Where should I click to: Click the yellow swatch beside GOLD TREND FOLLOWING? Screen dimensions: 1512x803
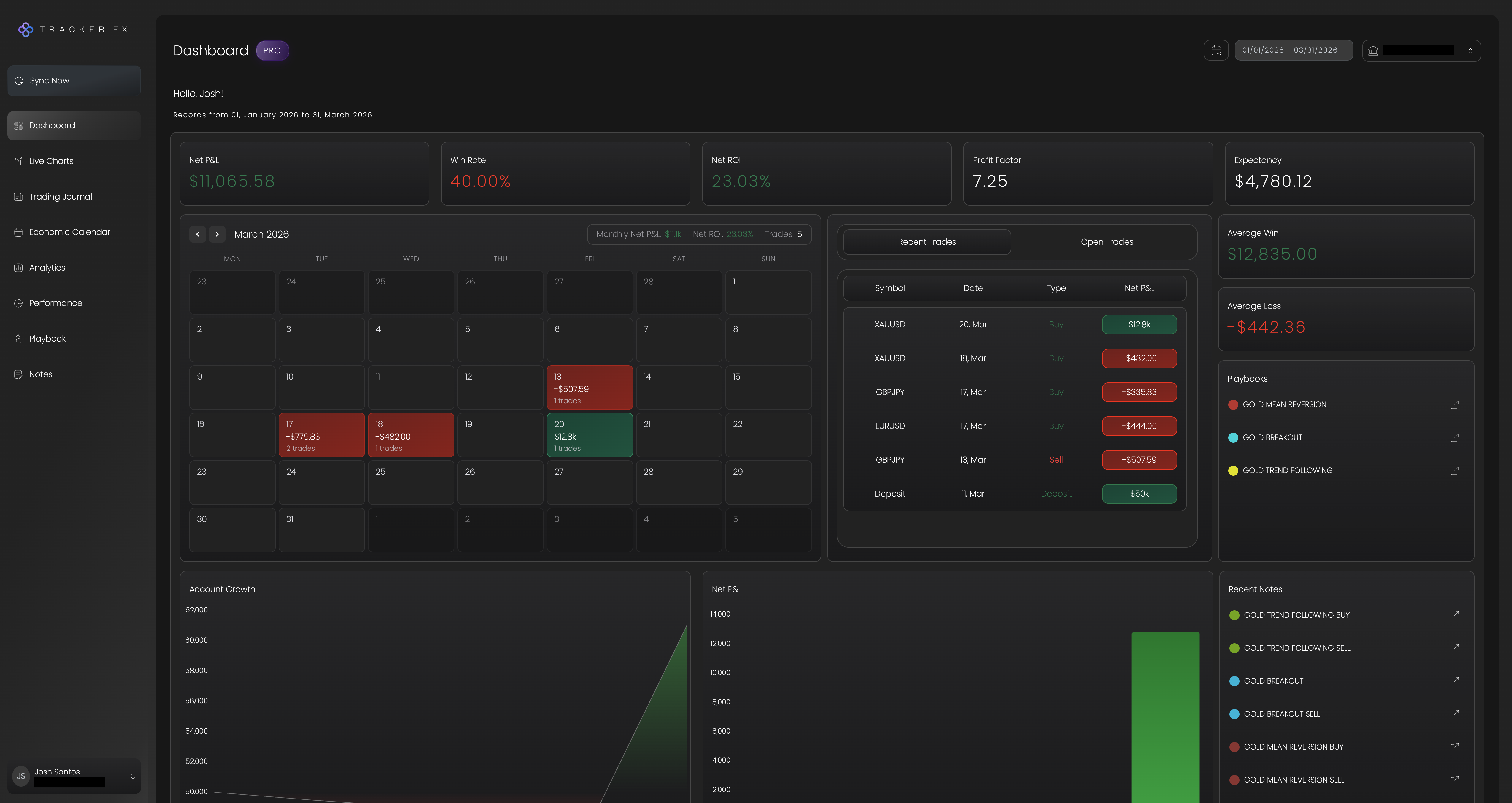coord(1233,470)
